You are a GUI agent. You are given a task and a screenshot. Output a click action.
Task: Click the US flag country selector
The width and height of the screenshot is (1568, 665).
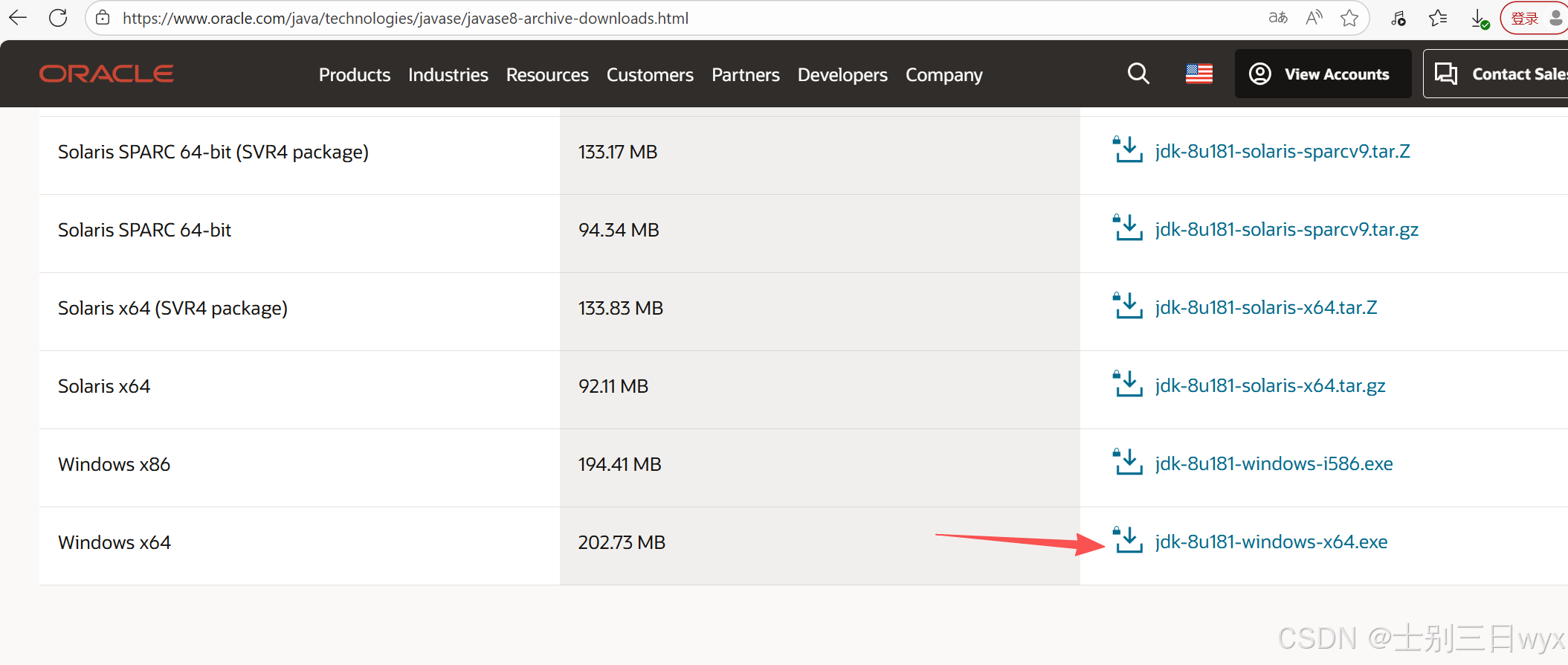coord(1199,74)
